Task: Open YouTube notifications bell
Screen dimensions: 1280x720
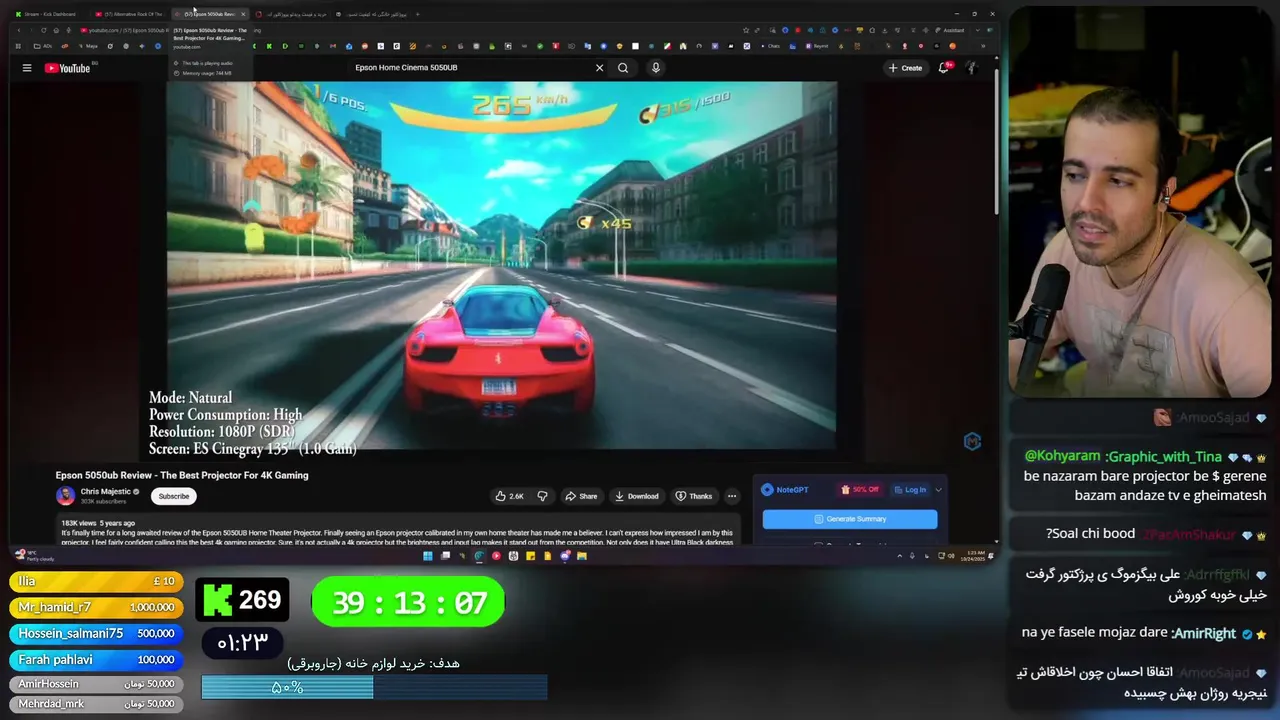Action: 943,68
